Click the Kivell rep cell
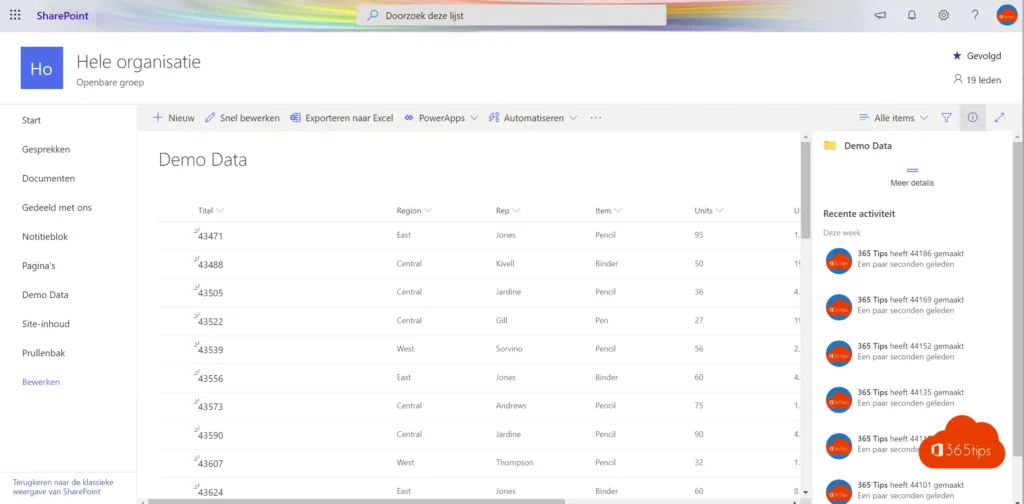Screen dimensions: 1024x504 point(505,264)
